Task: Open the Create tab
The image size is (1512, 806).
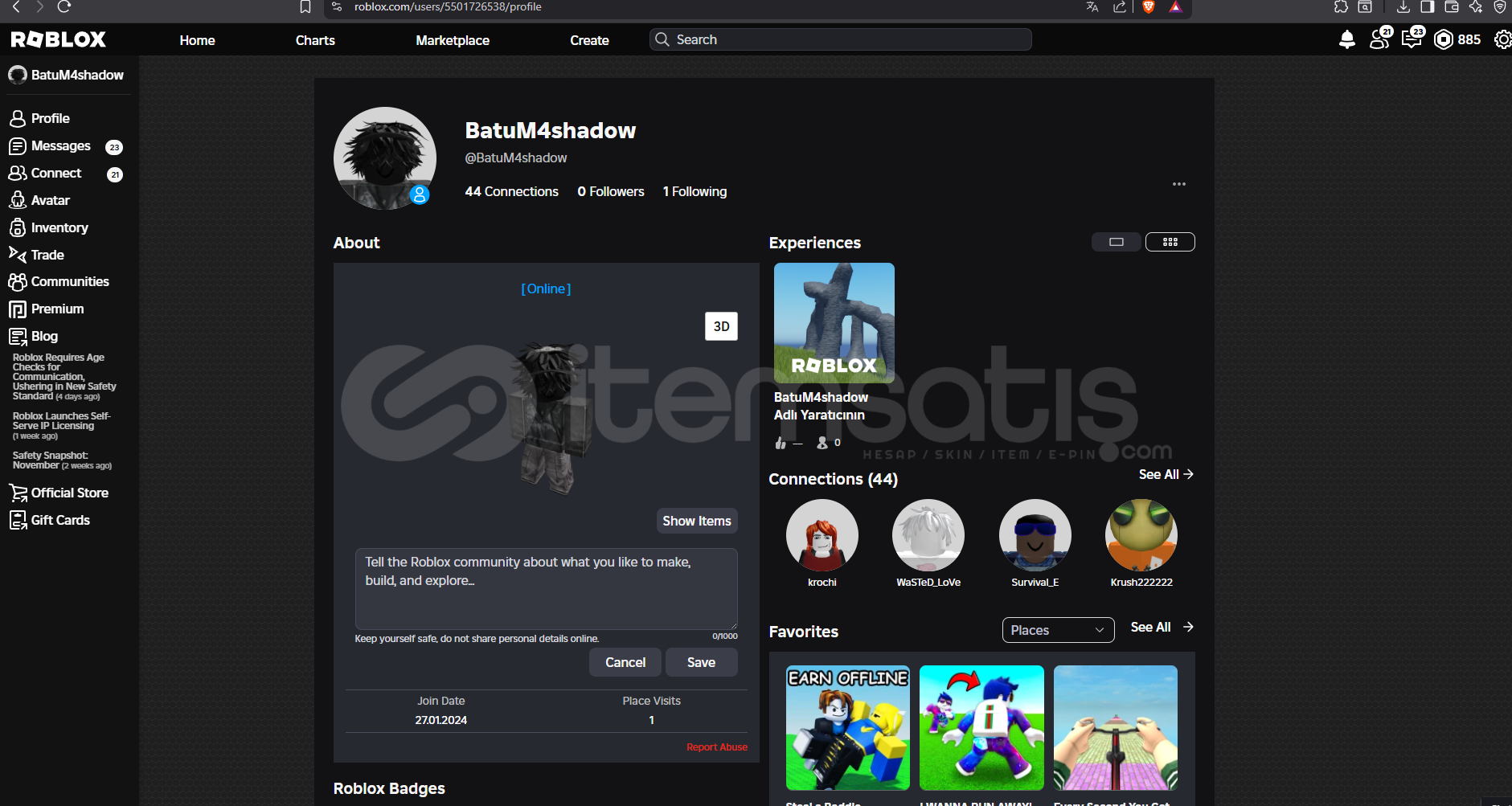Action: click(589, 40)
